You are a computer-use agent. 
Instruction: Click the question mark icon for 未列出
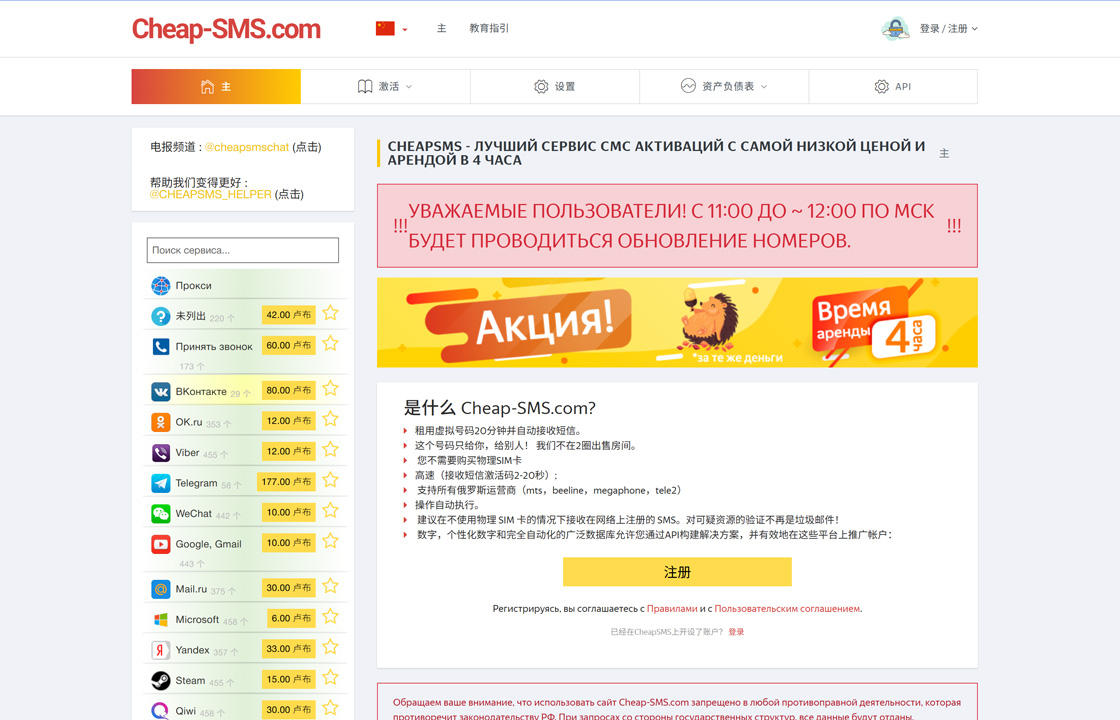[161, 316]
